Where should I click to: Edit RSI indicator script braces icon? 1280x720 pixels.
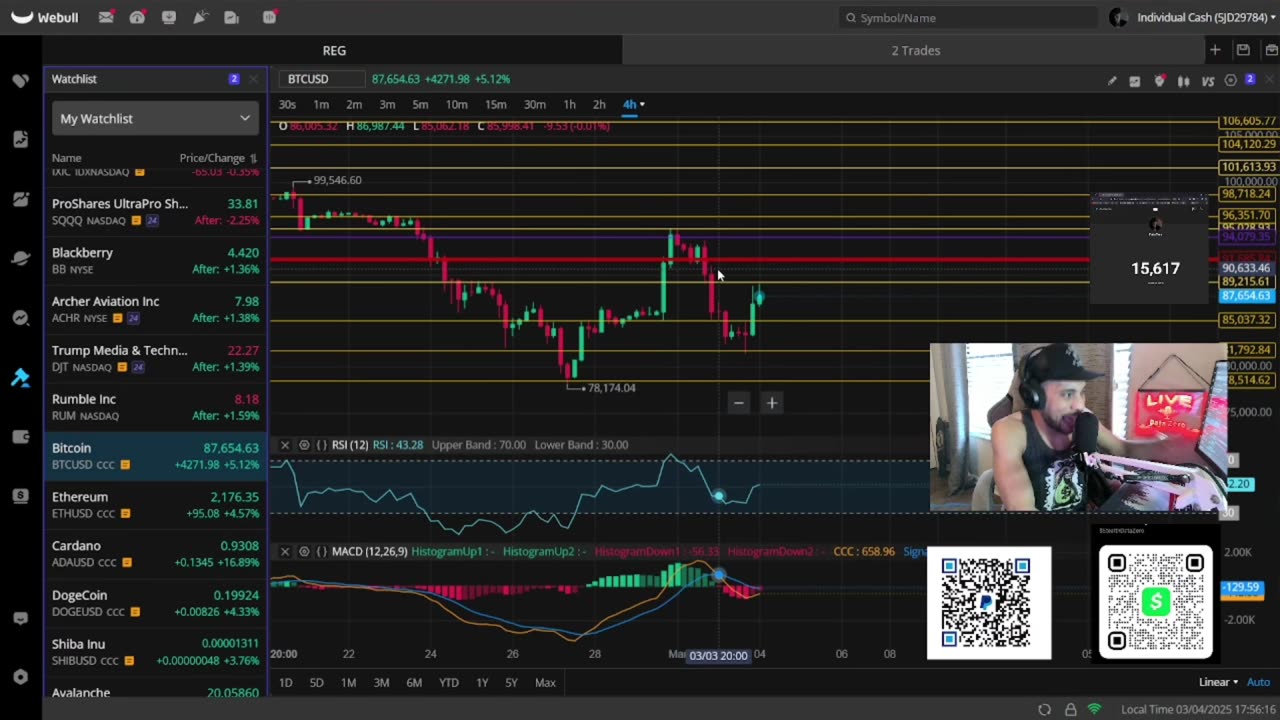click(322, 445)
